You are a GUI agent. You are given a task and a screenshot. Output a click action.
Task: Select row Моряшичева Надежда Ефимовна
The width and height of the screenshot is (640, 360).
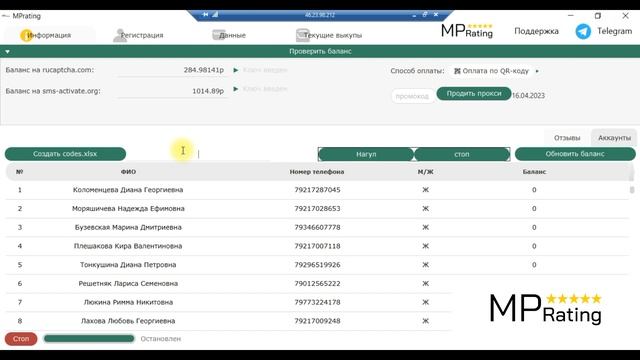coord(317,209)
